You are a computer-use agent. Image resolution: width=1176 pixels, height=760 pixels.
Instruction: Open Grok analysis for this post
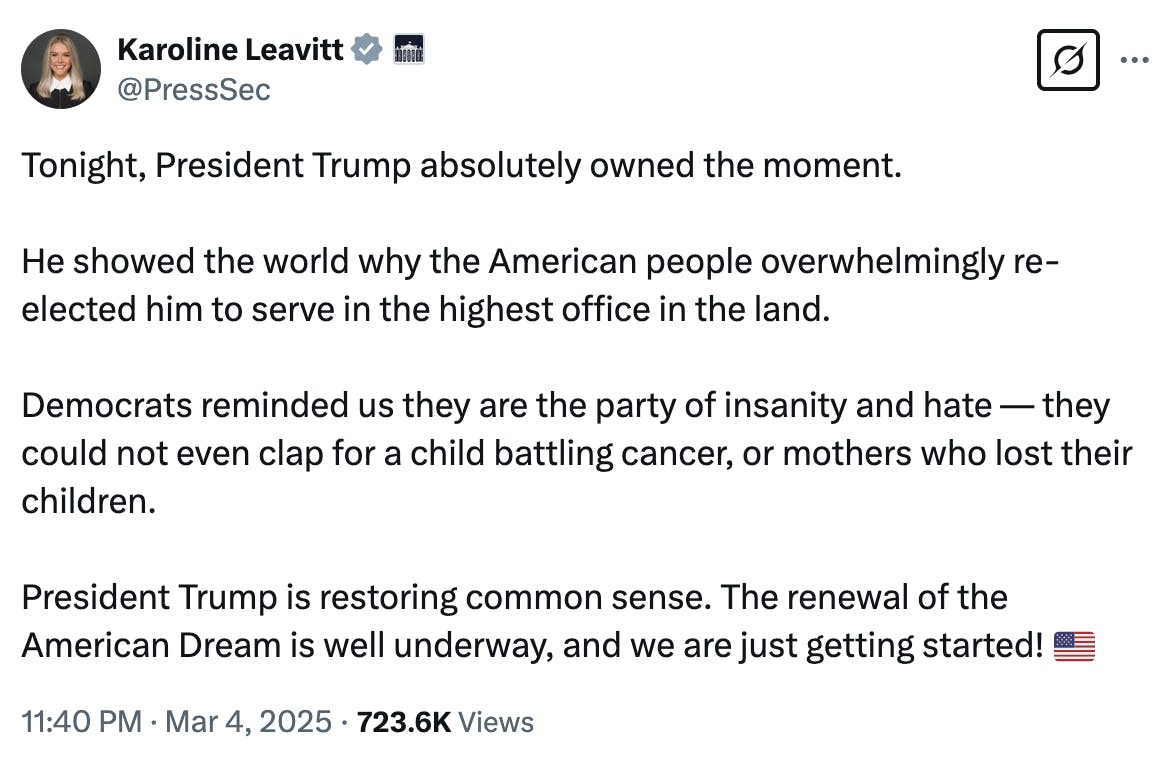click(1067, 60)
